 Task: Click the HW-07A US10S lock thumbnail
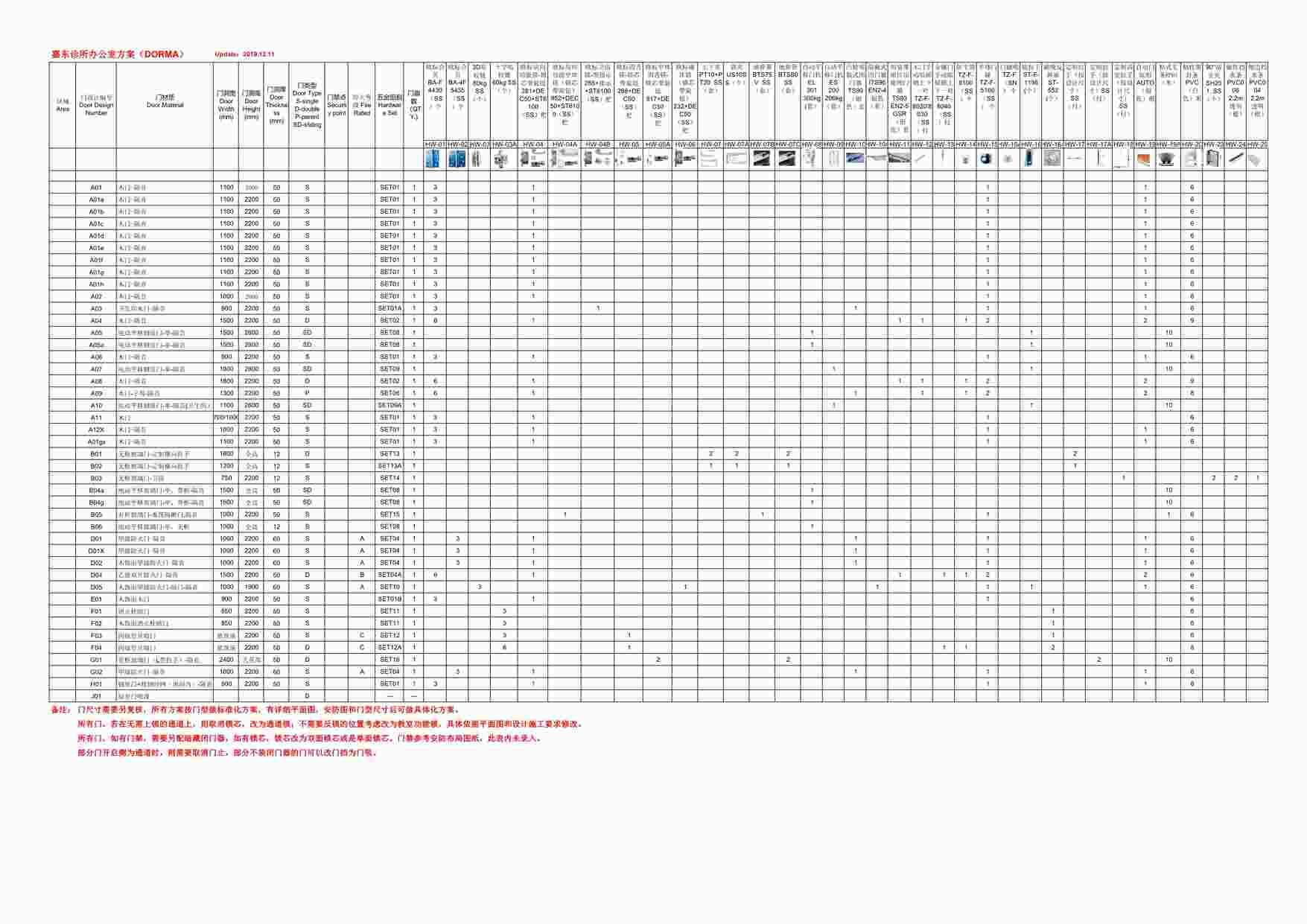click(x=736, y=159)
